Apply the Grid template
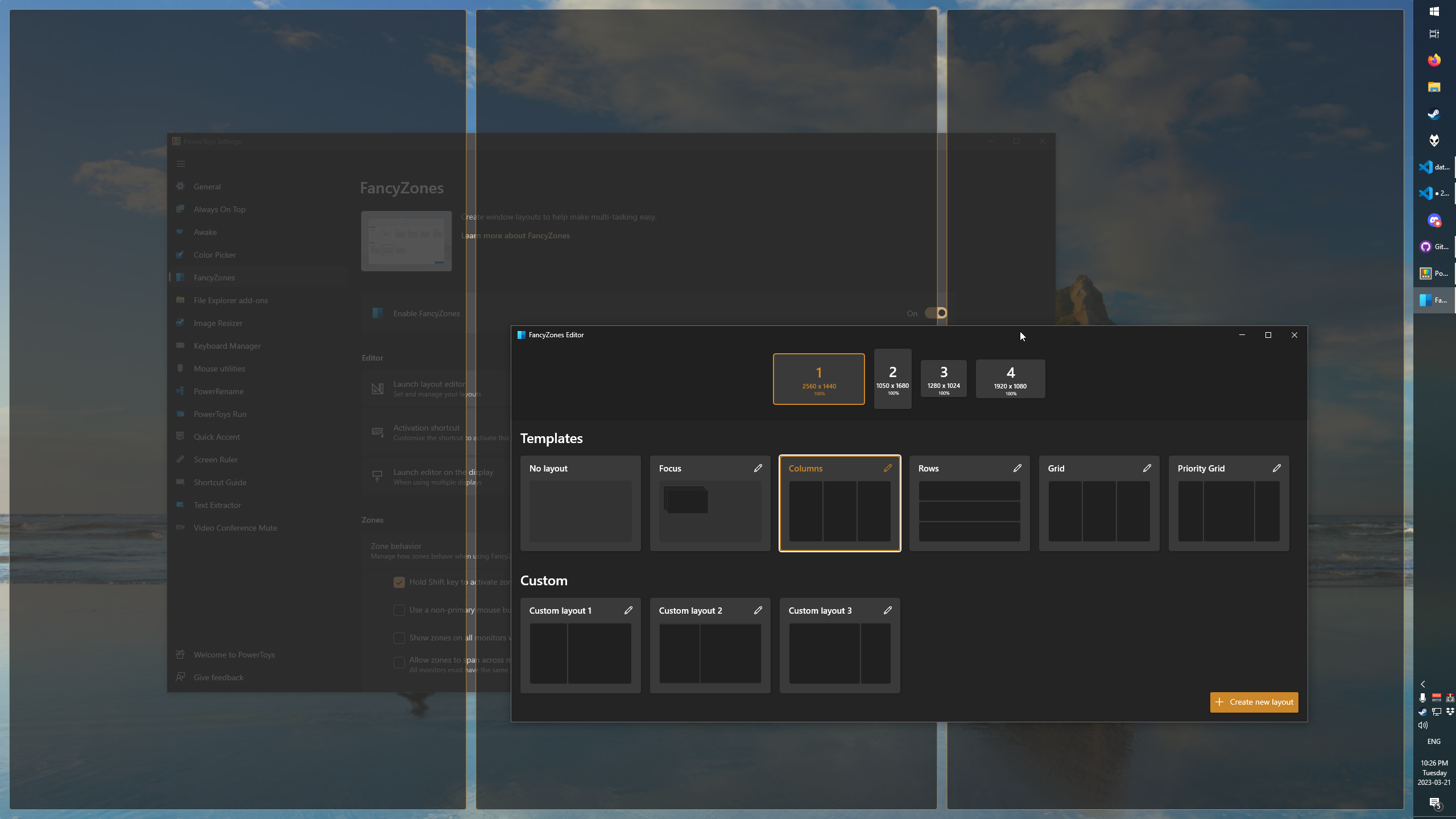Image resolution: width=1456 pixels, height=819 pixels. (1099, 503)
